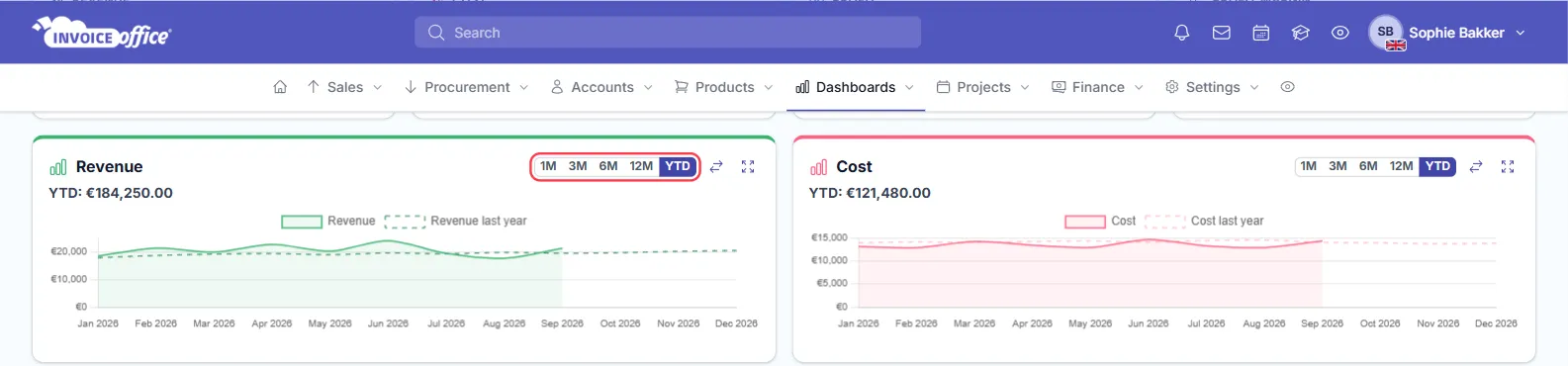Screen dimensions: 1568x366
Task: Open the Procurement menu
Action: click(x=466, y=87)
